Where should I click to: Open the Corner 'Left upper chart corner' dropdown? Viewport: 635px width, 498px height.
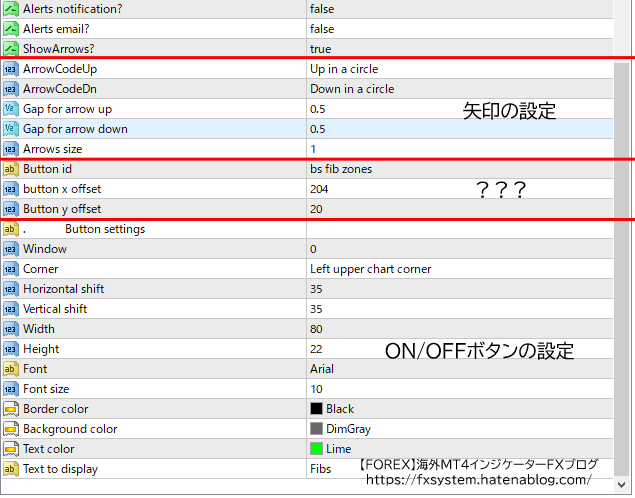click(460, 269)
